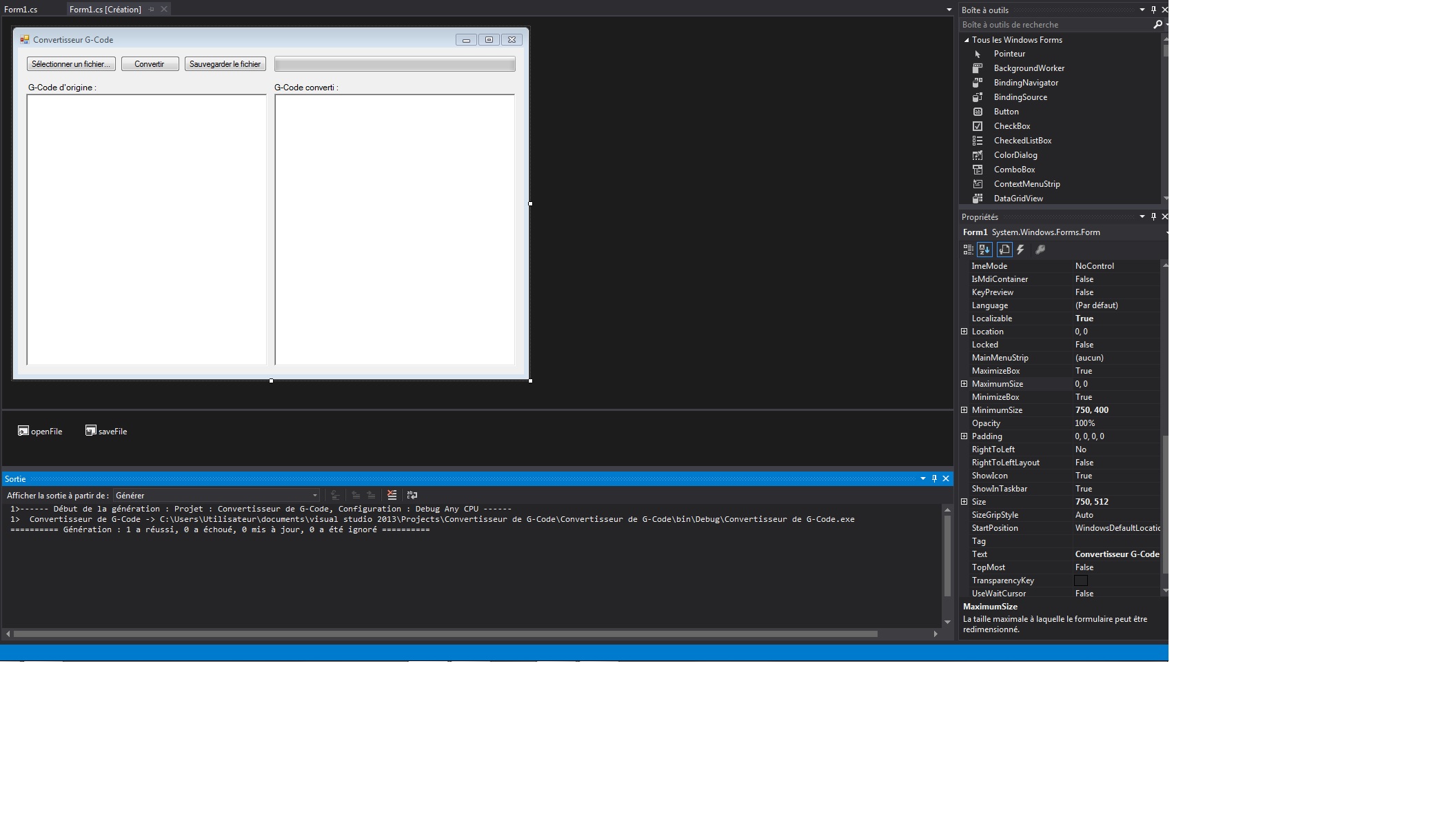
Task: Go to previous message in Sortie toolbar
Action: [x=356, y=495]
